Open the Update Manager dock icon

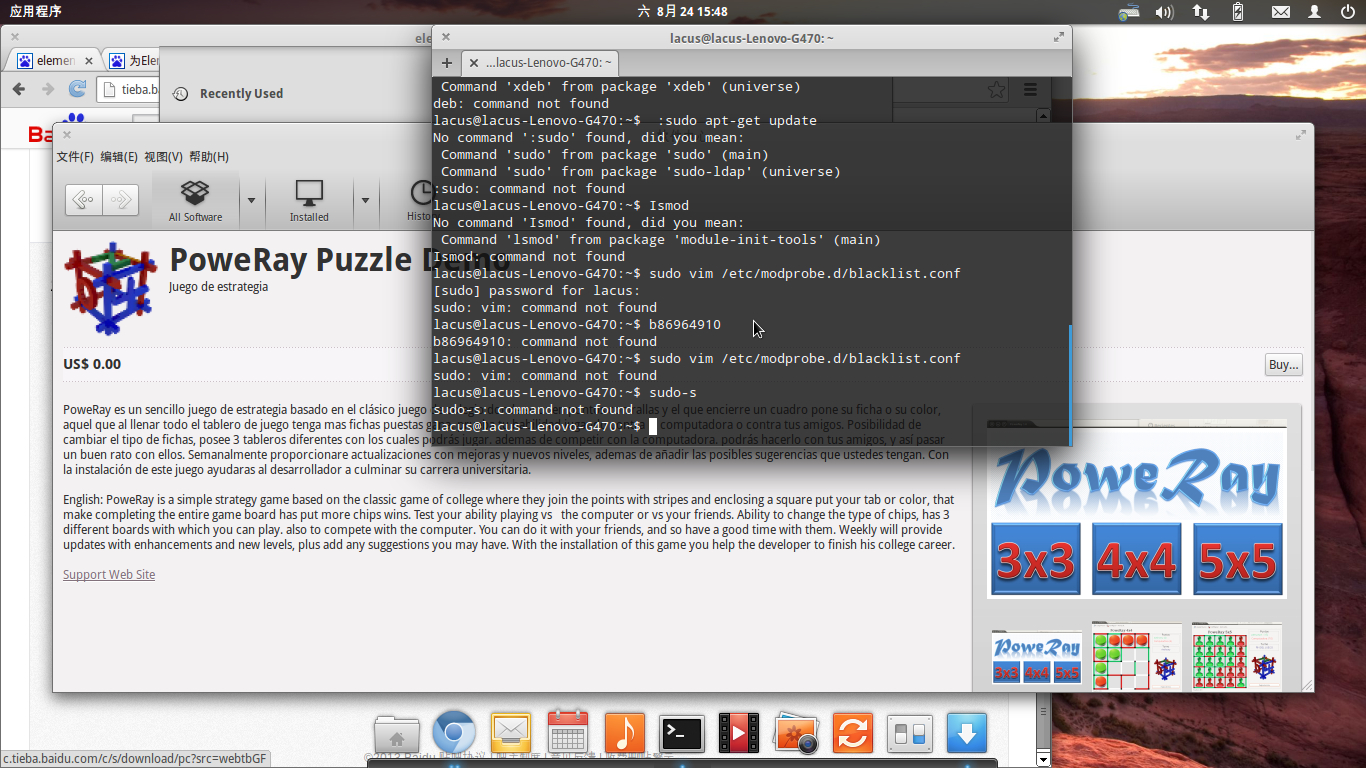pyautogui.click(x=853, y=734)
